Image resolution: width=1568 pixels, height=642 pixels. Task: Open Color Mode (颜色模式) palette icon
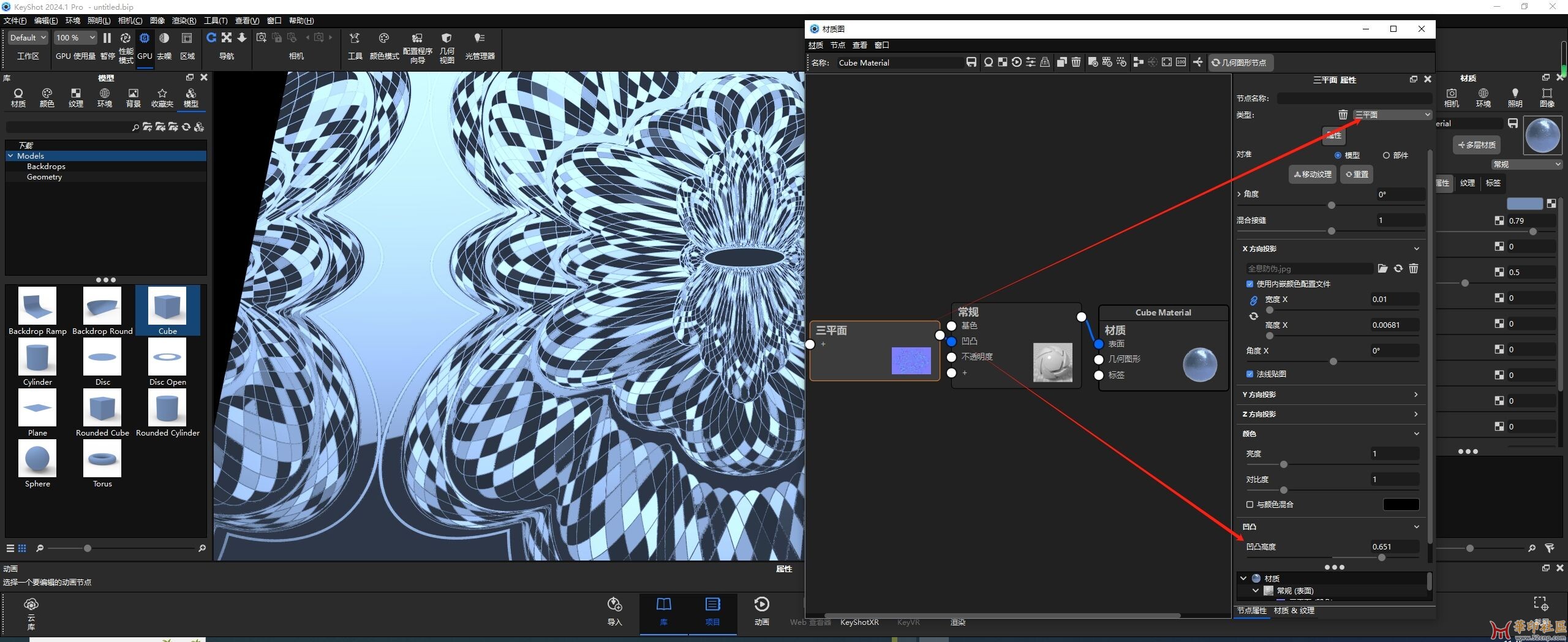click(384, 38)
